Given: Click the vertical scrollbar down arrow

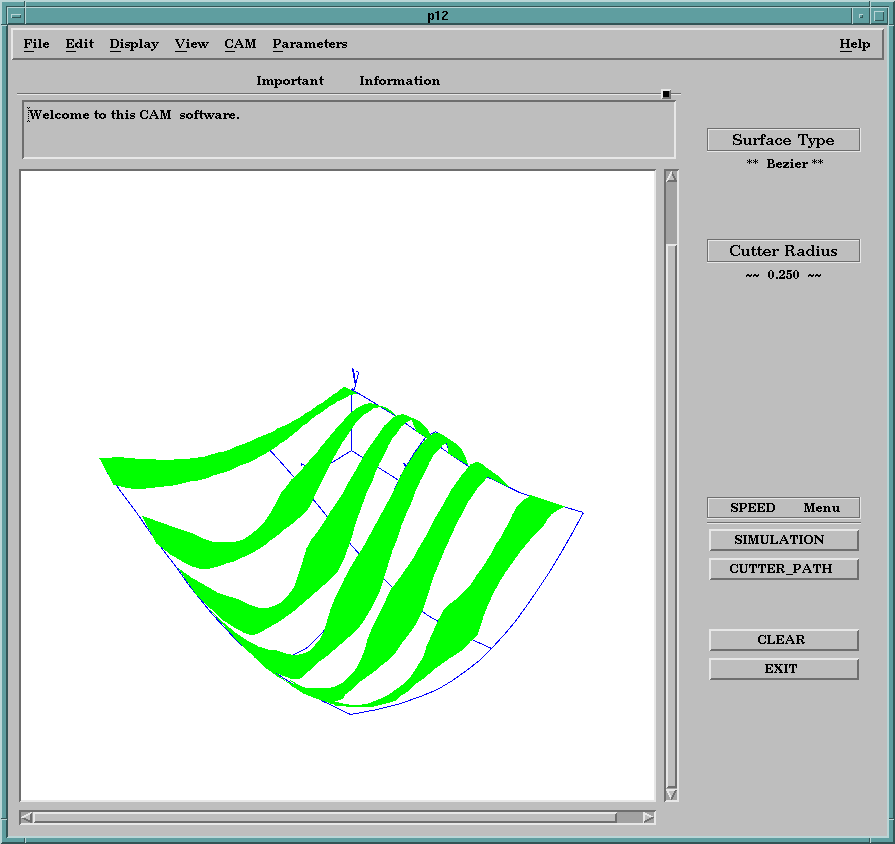Looking at the screenshot, I should [671, 794].
